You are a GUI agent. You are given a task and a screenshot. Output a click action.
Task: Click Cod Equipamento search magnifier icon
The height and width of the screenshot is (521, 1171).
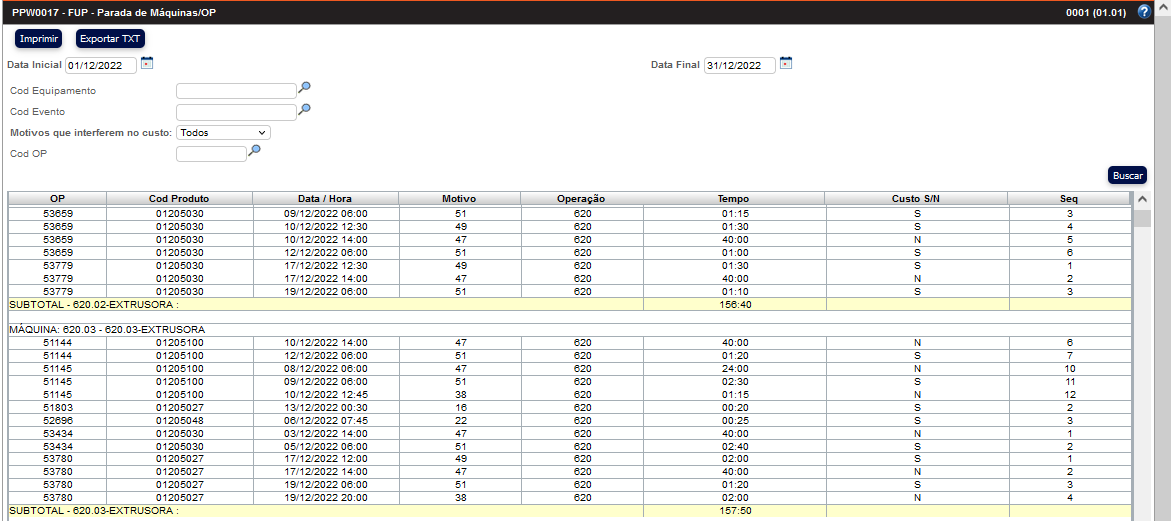305,88
